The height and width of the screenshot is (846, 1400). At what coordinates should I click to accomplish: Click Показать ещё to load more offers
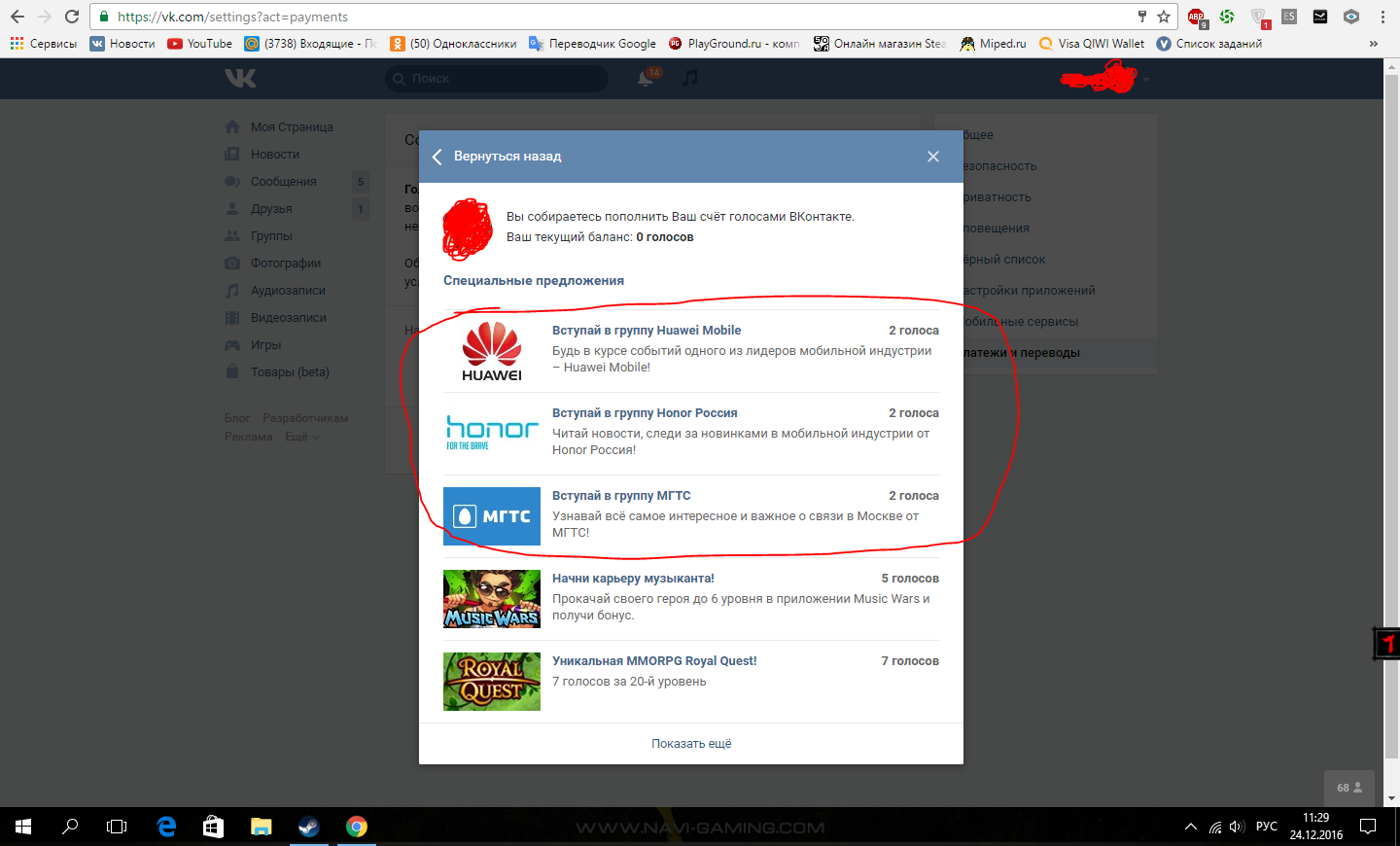691,744
